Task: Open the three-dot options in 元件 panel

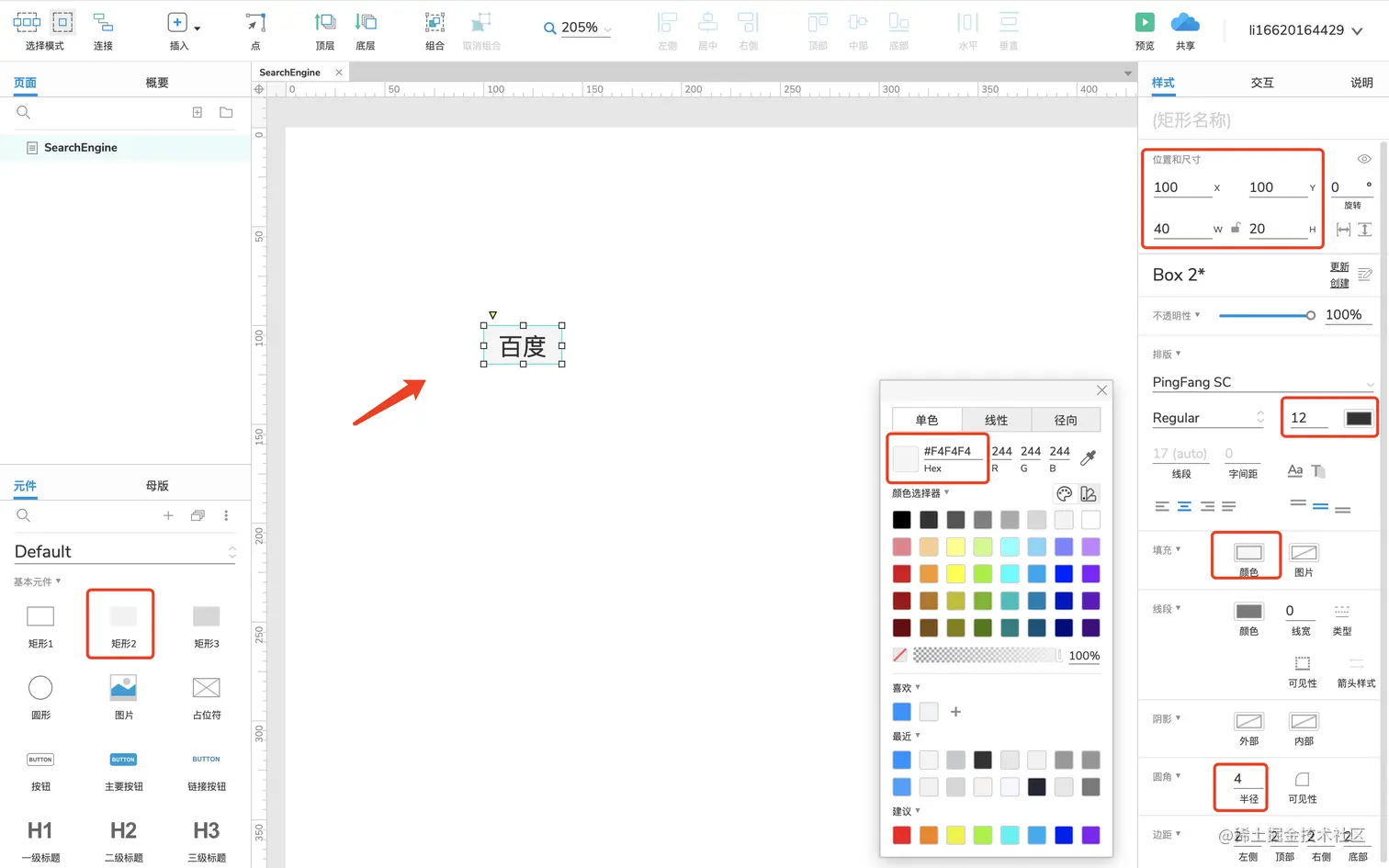Action: pos(226,515)
